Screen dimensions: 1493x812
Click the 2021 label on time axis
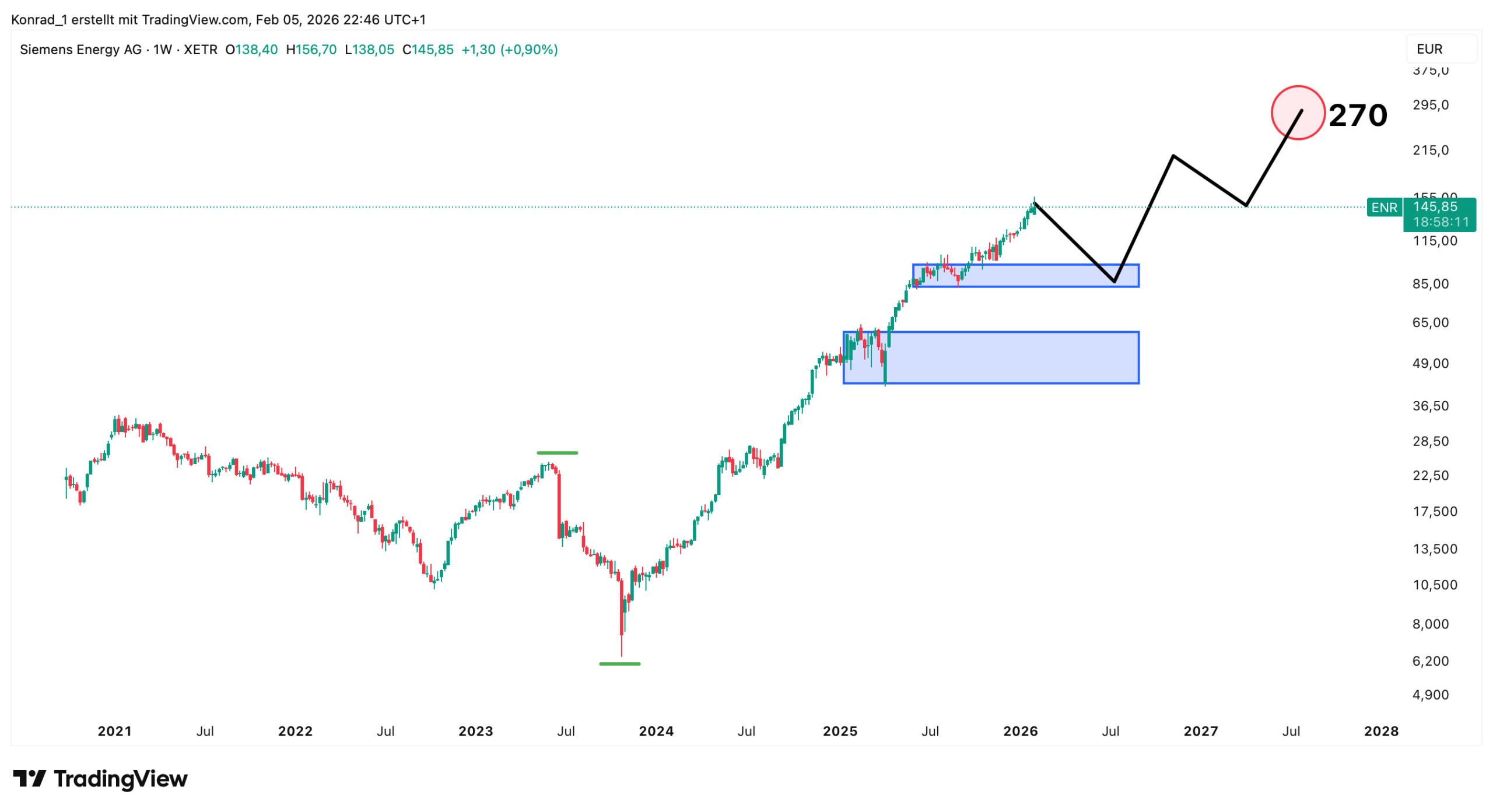click(114, 731)
